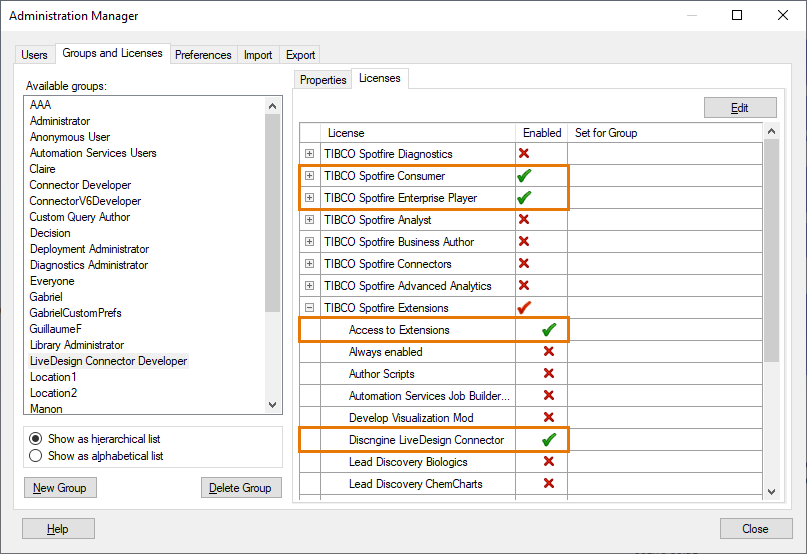Click green checkmark for TIBCO Spotfire Consumer
Image resolution: width=807 pixels, height=554 pixels.
524,176
